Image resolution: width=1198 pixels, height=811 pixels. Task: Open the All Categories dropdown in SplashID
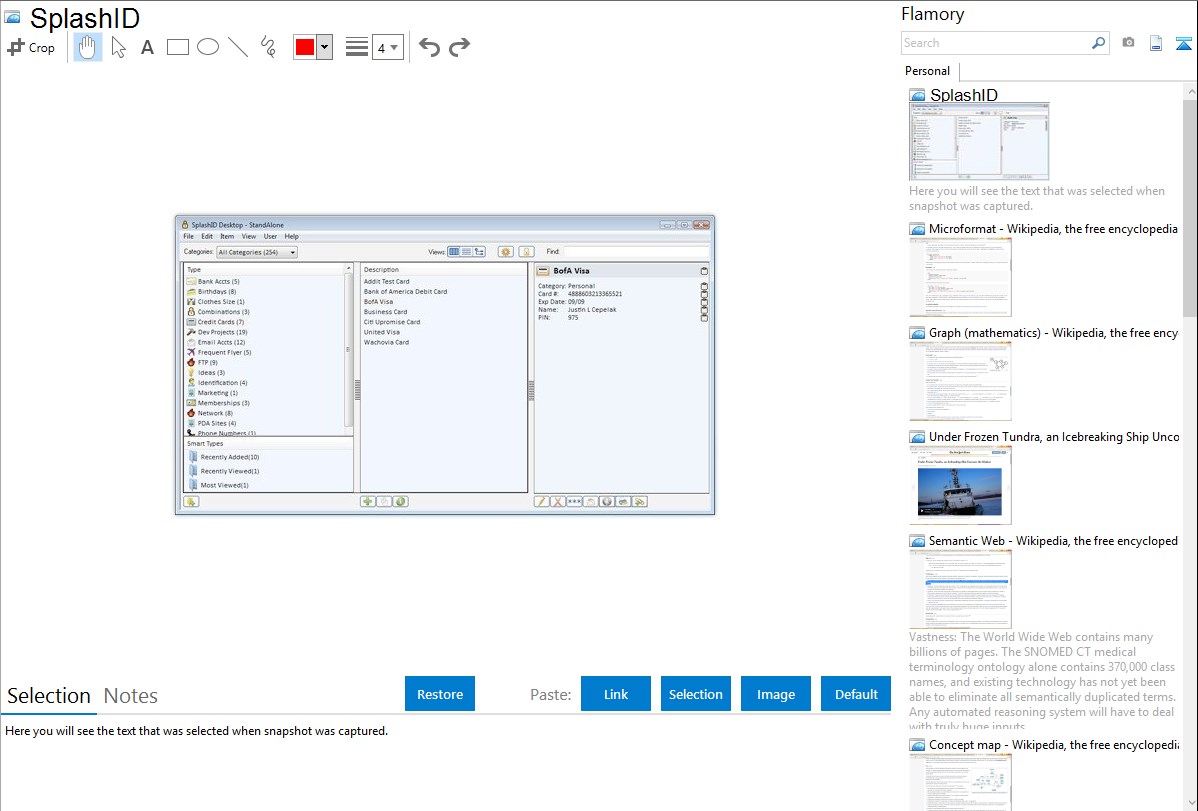point(257,251)
